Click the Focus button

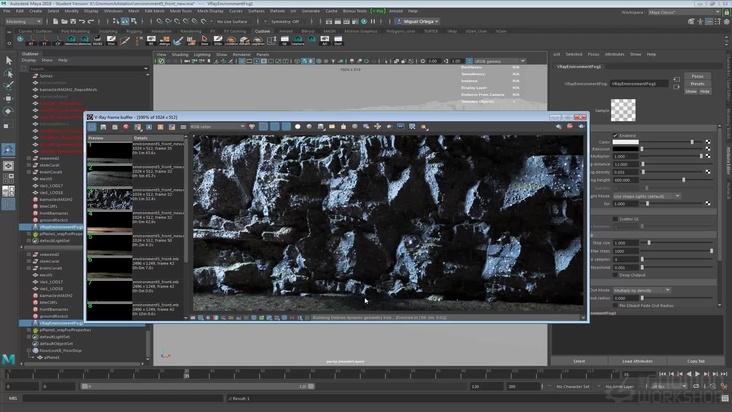click(697, 76)
